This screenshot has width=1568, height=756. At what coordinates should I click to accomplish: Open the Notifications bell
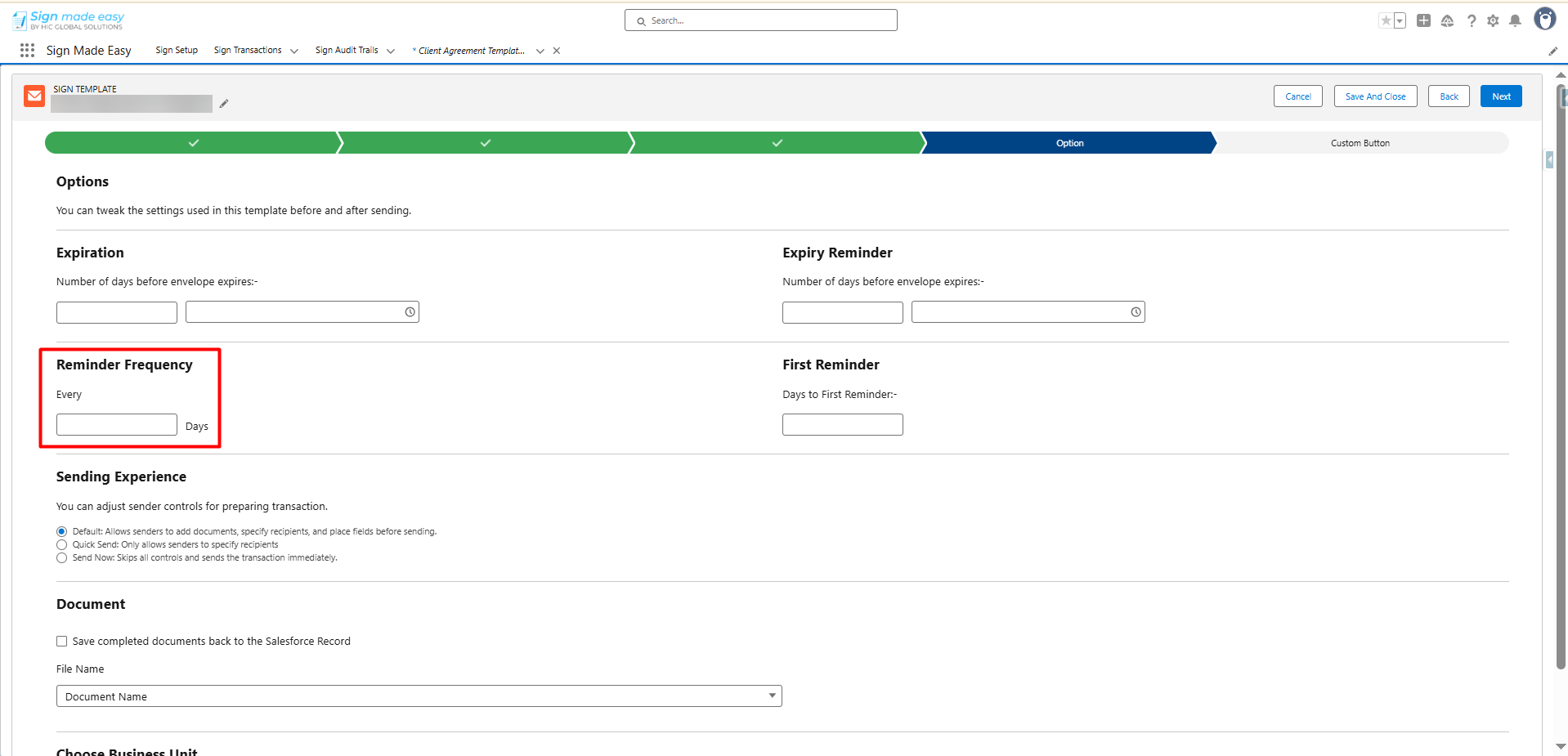[1515, 20]
